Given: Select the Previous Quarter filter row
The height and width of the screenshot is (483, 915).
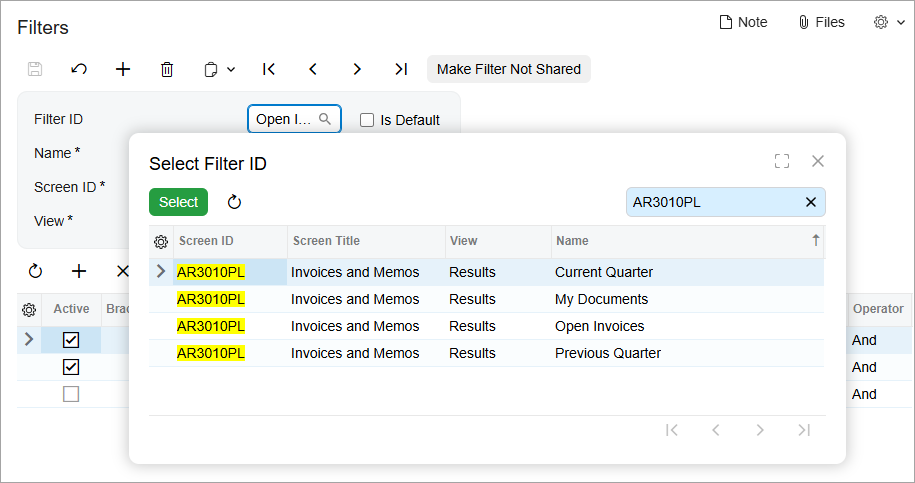Looking at the screenshot, I should click(487, 353).
